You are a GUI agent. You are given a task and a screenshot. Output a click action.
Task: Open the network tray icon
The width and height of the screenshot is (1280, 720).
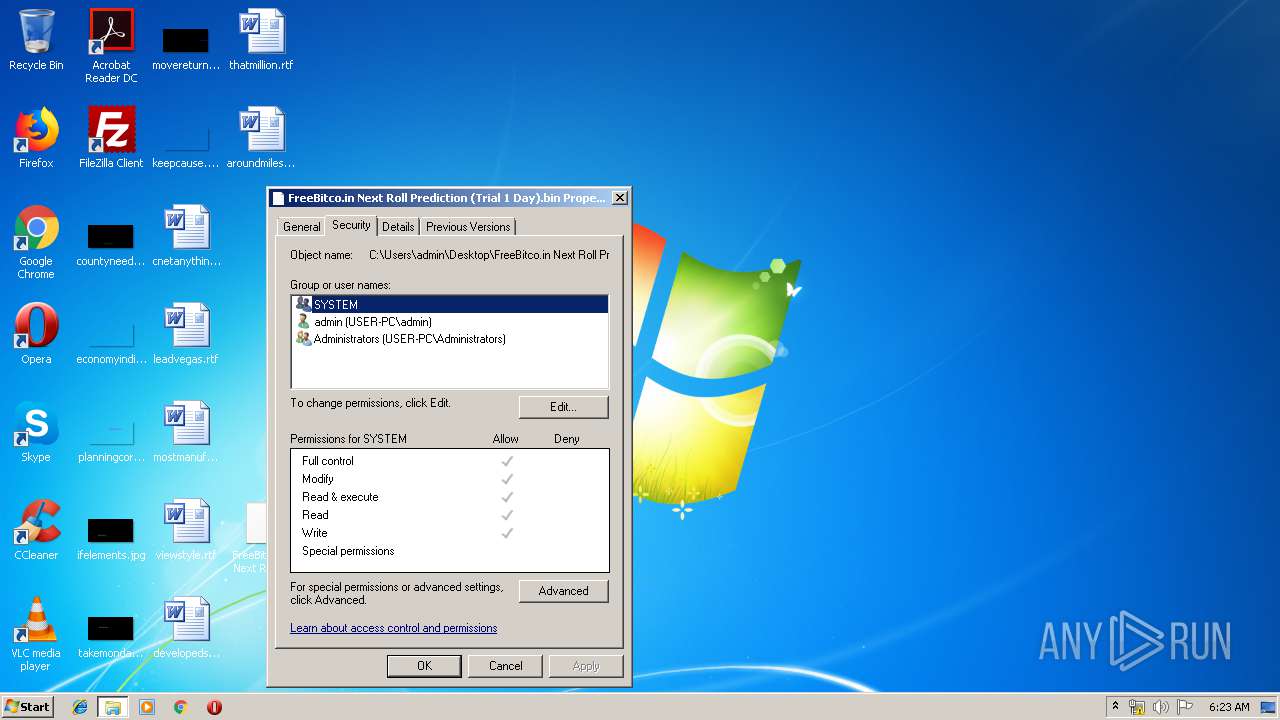pyautogui.click(x=1137, y=707)
